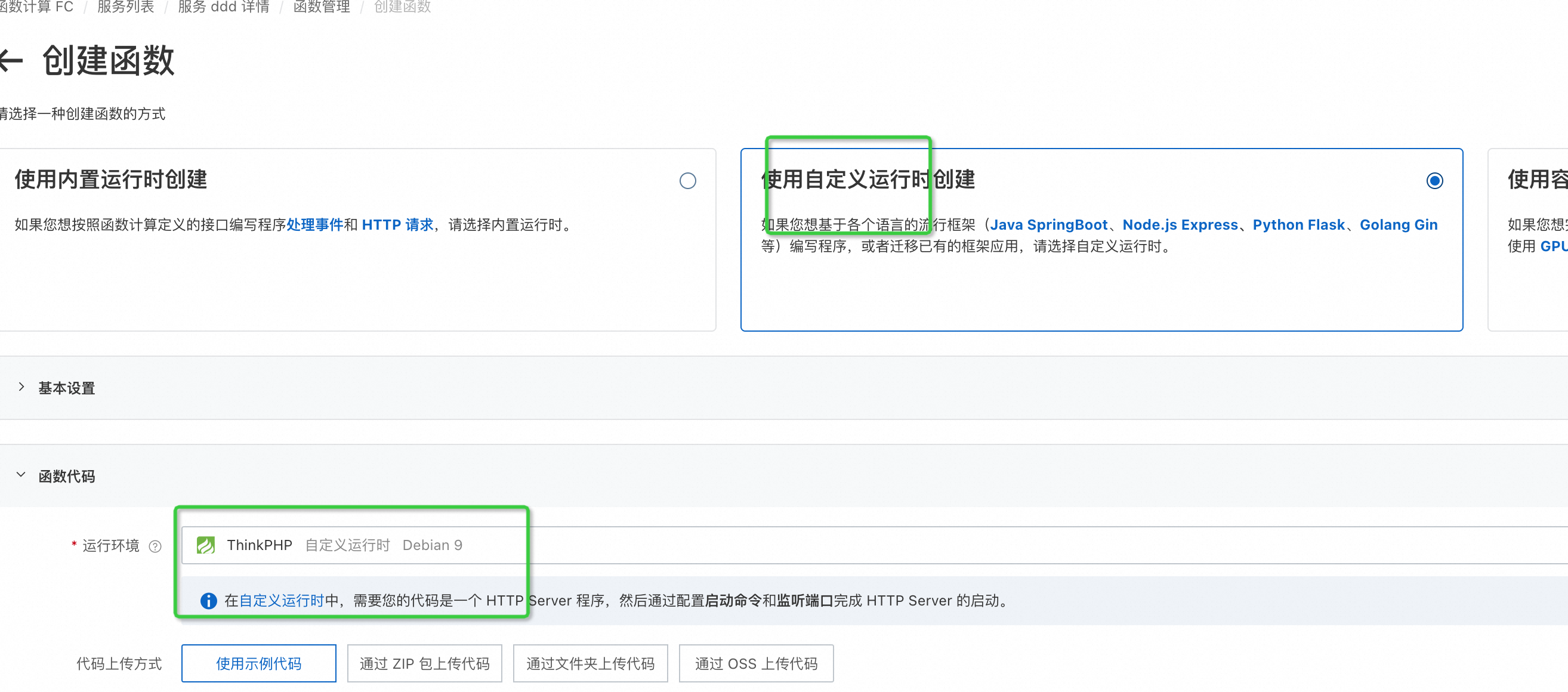Open 服务 ddd 详情 in the breadcrumb
This screenshot has width=1568, height=692.
coord(223,7)
